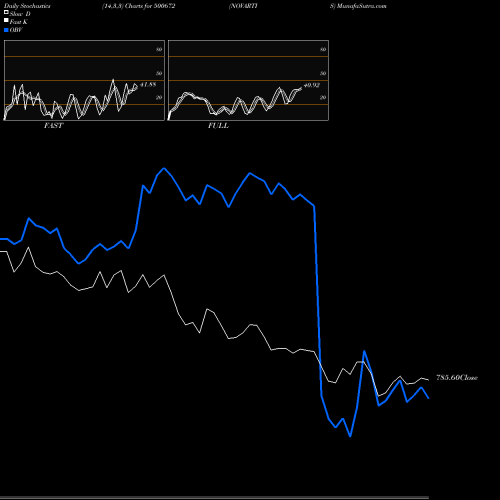Click the 40.92 value on FULL chart
This screenshot has height=500, width=500.
[312, 85]
